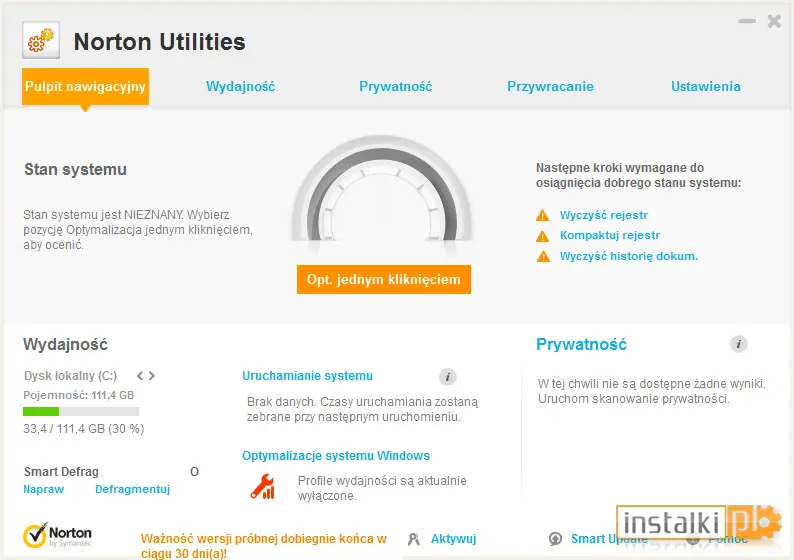
Task: Click the Stan systemu heading
Action: point(75,169)
